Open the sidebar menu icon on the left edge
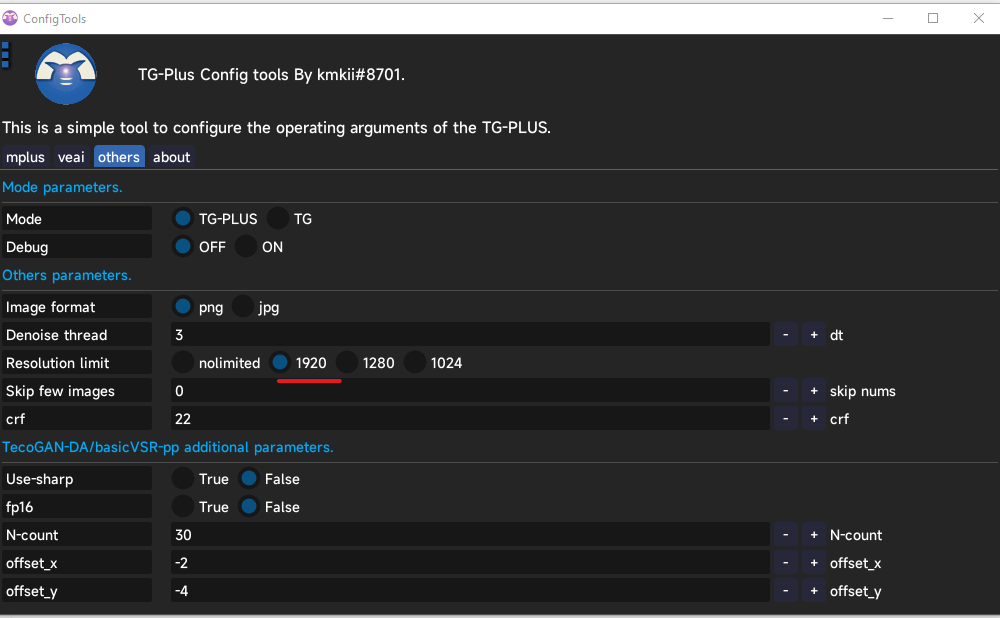The image size is (1000, 618). click(5, 55)
